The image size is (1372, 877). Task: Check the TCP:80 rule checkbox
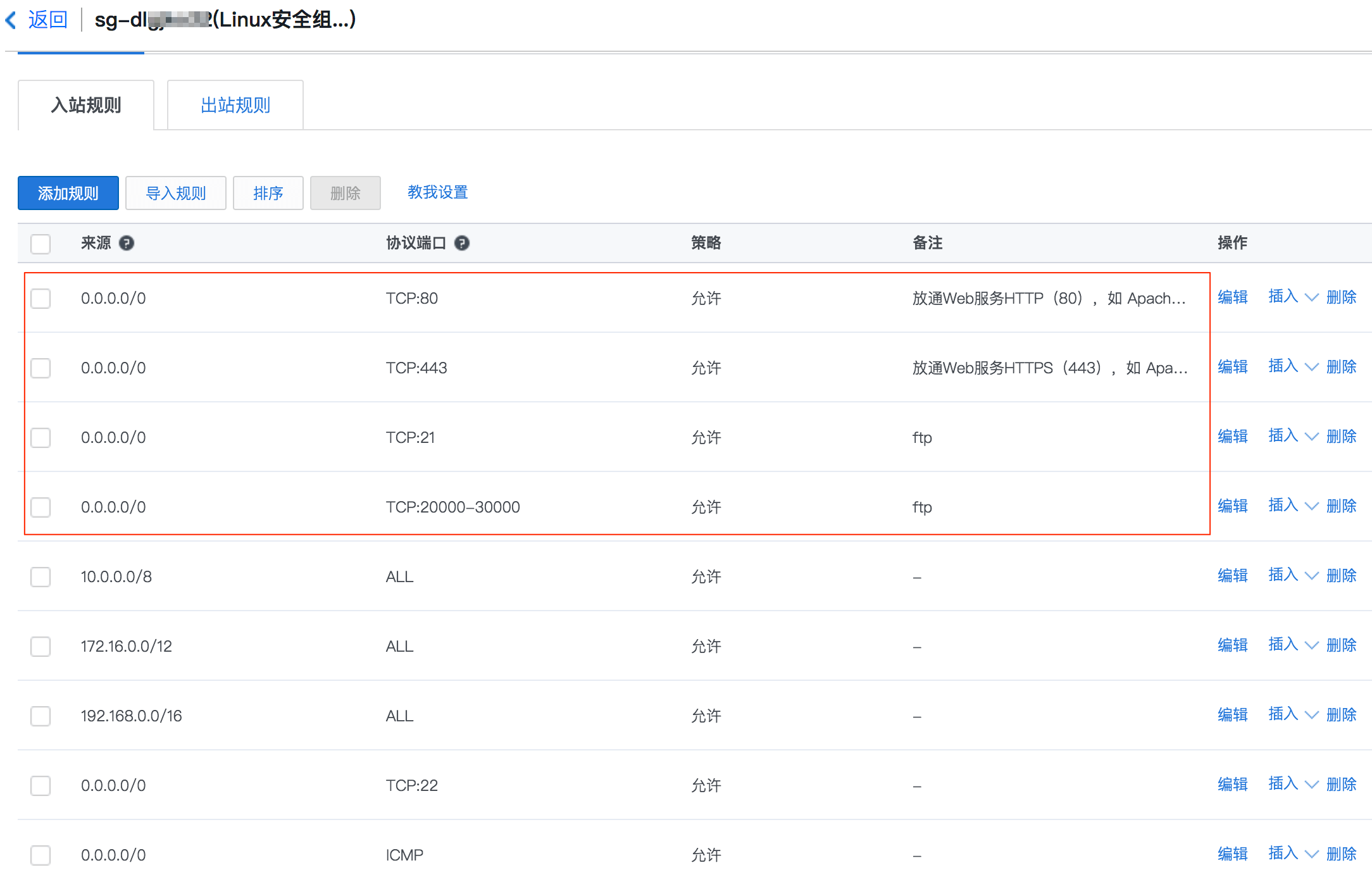[x=41, y=298]
